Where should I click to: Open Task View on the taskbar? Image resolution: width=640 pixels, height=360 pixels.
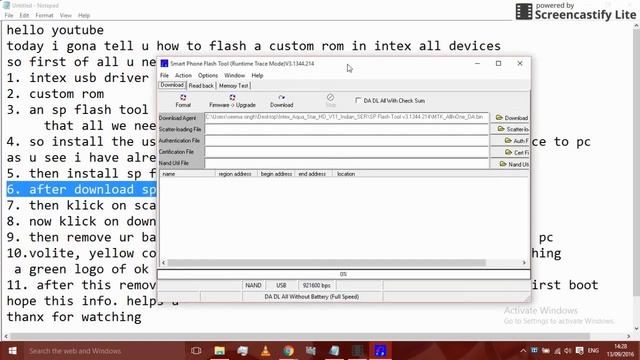click(196, 351)
